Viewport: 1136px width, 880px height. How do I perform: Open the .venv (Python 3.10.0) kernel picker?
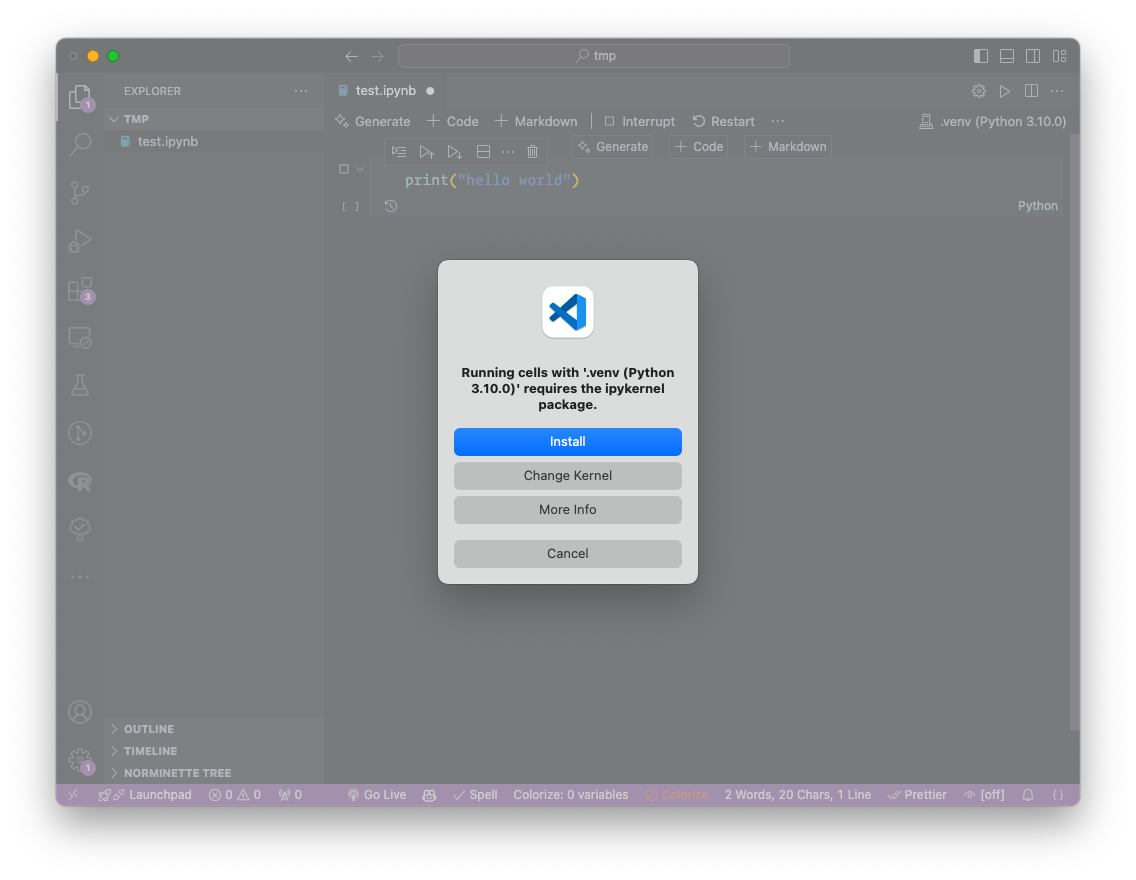click(993, 121)
